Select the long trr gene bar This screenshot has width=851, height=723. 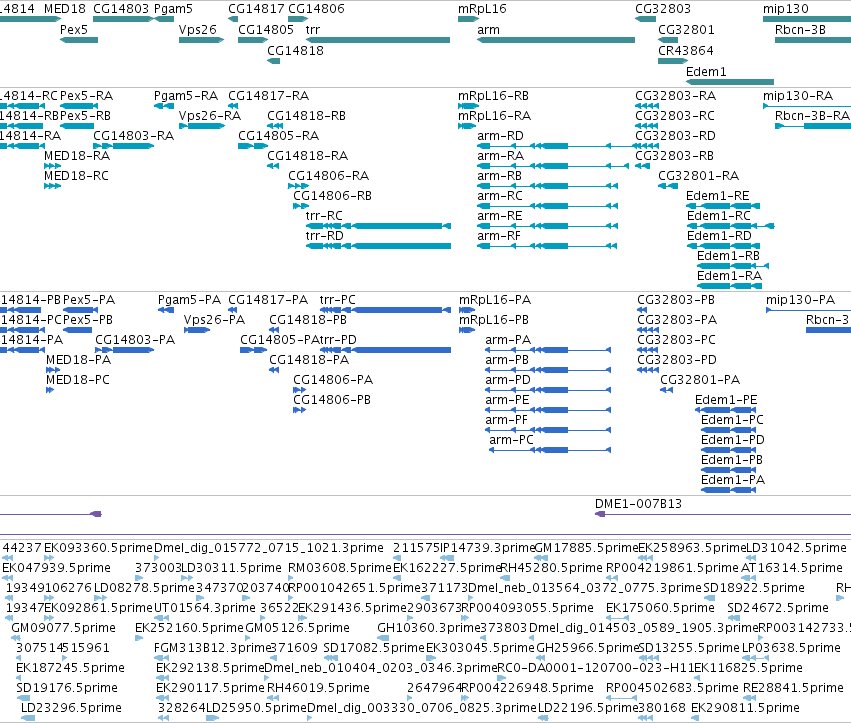(378, 40)
